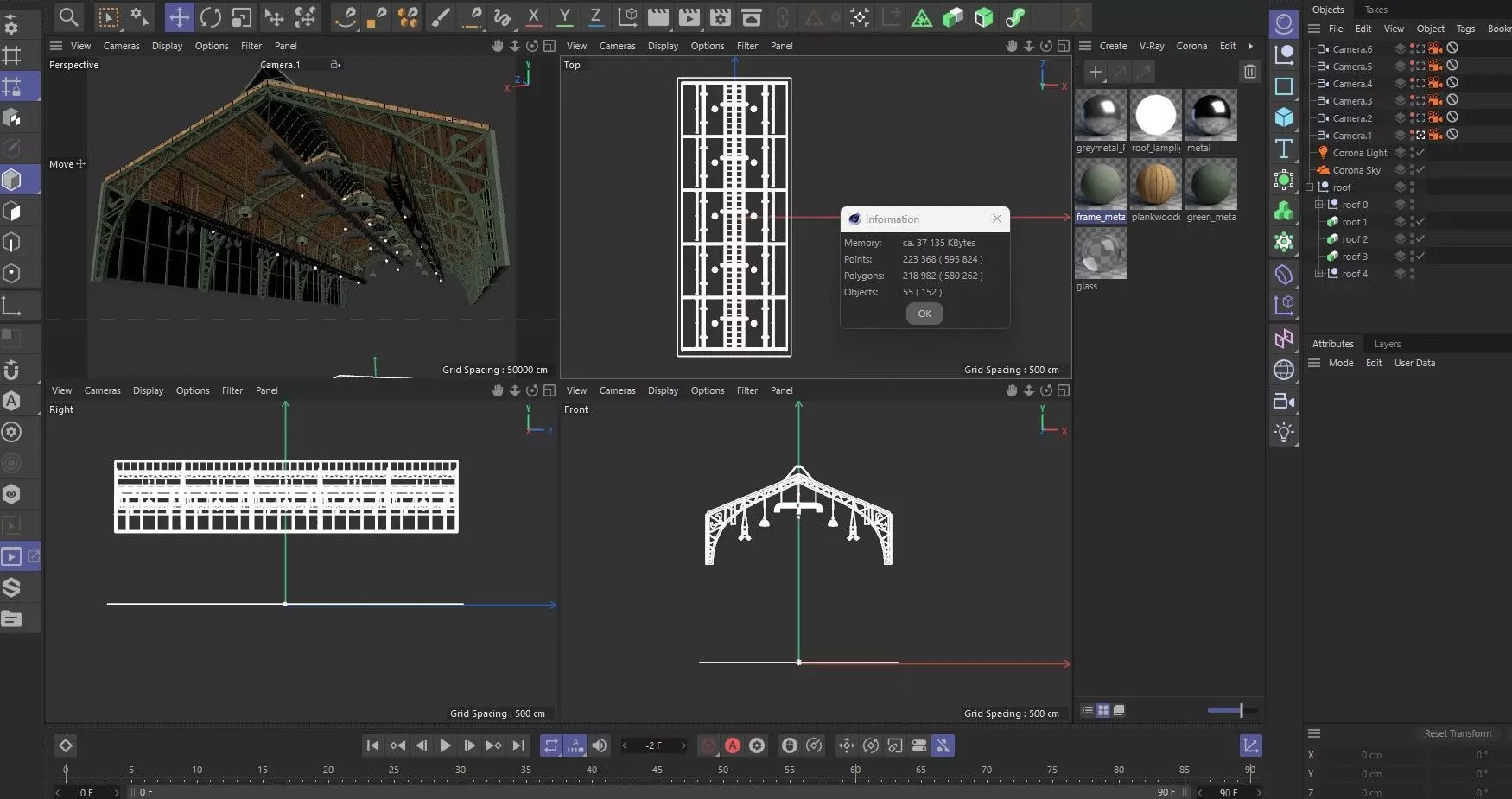Viewport: 1512px width, 799px height.
Task: Click current frame field showing -2 F
Action: (x=654, y=745)
